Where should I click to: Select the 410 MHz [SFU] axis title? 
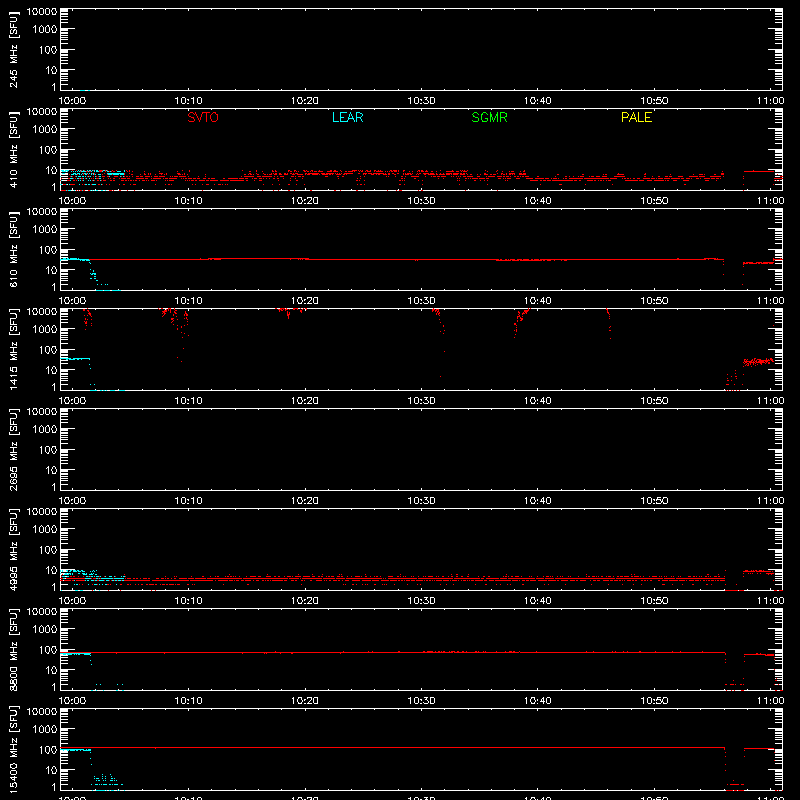pyautogui.click(x=13, y=149)
